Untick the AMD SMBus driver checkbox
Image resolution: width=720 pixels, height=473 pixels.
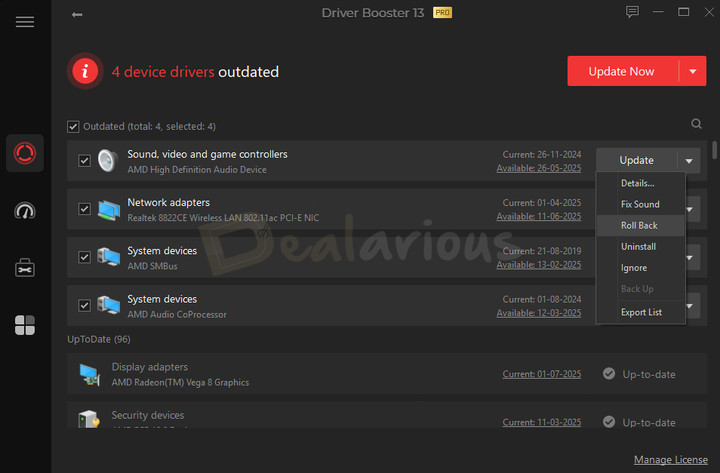point(85,257)
